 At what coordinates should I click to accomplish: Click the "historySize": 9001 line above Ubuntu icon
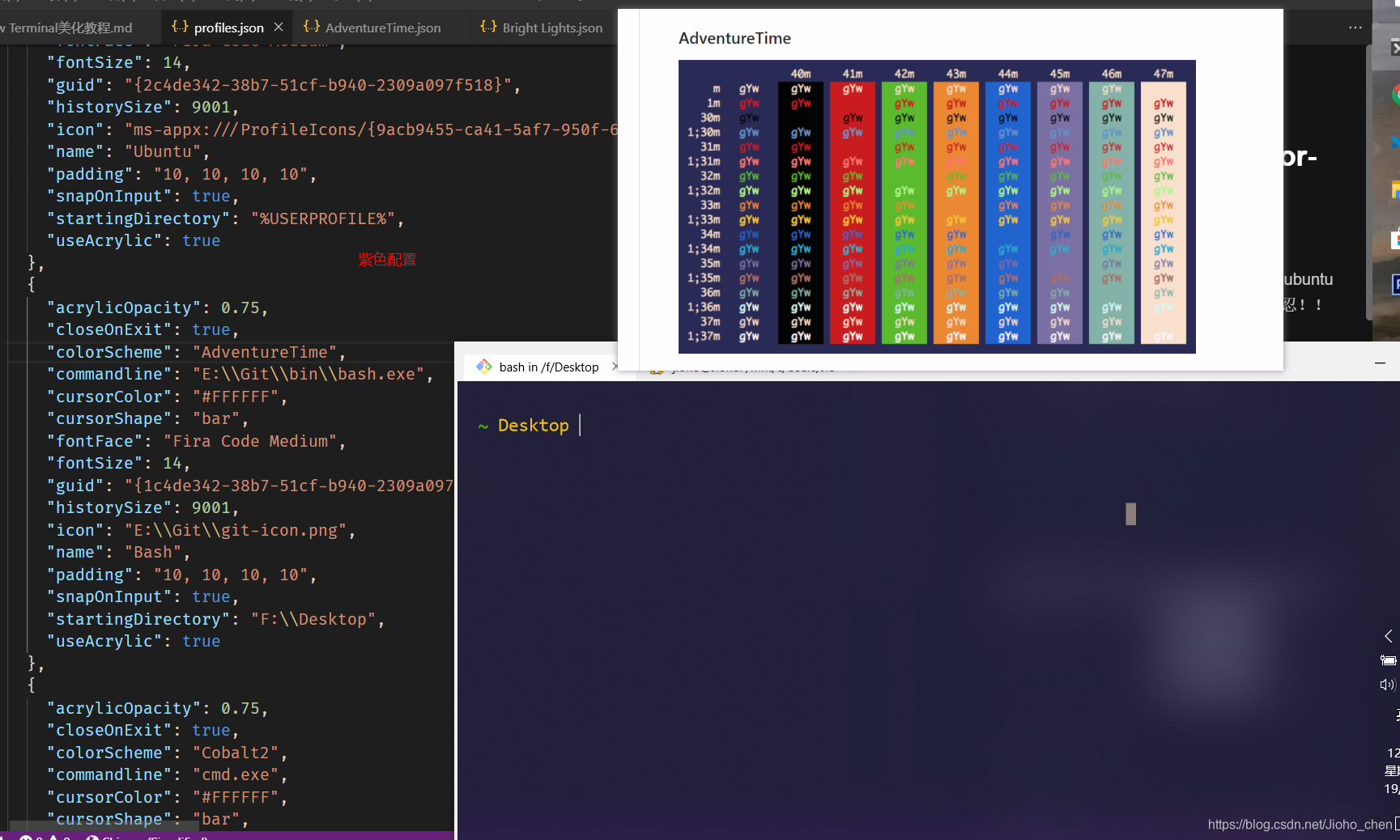[x=143, y=108]
